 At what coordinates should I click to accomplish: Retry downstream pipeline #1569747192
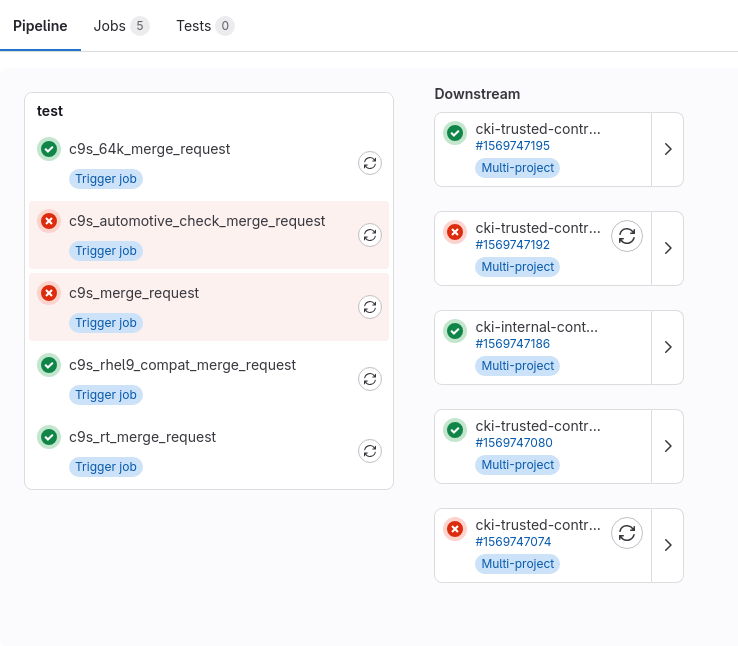[x=627, y=236]
